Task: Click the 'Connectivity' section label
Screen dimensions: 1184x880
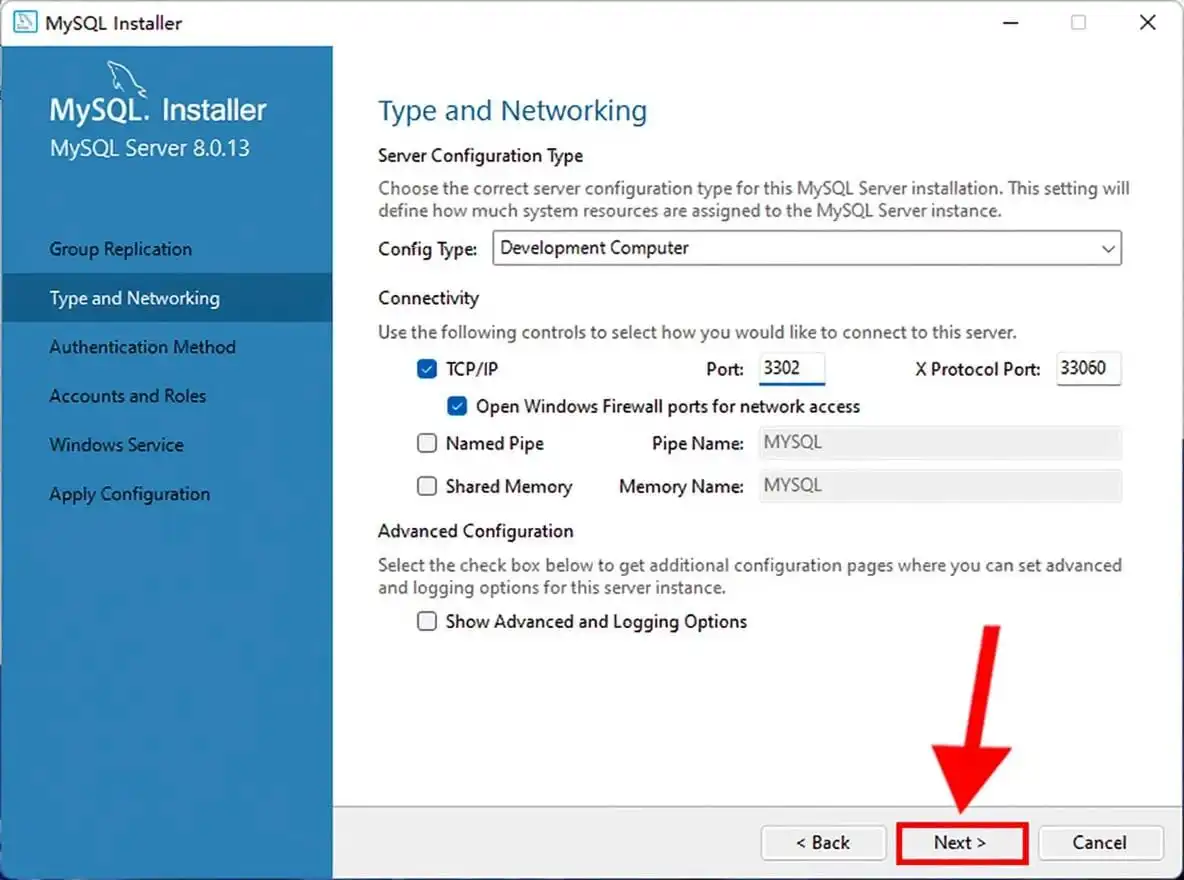Action: tap(429, 298)
